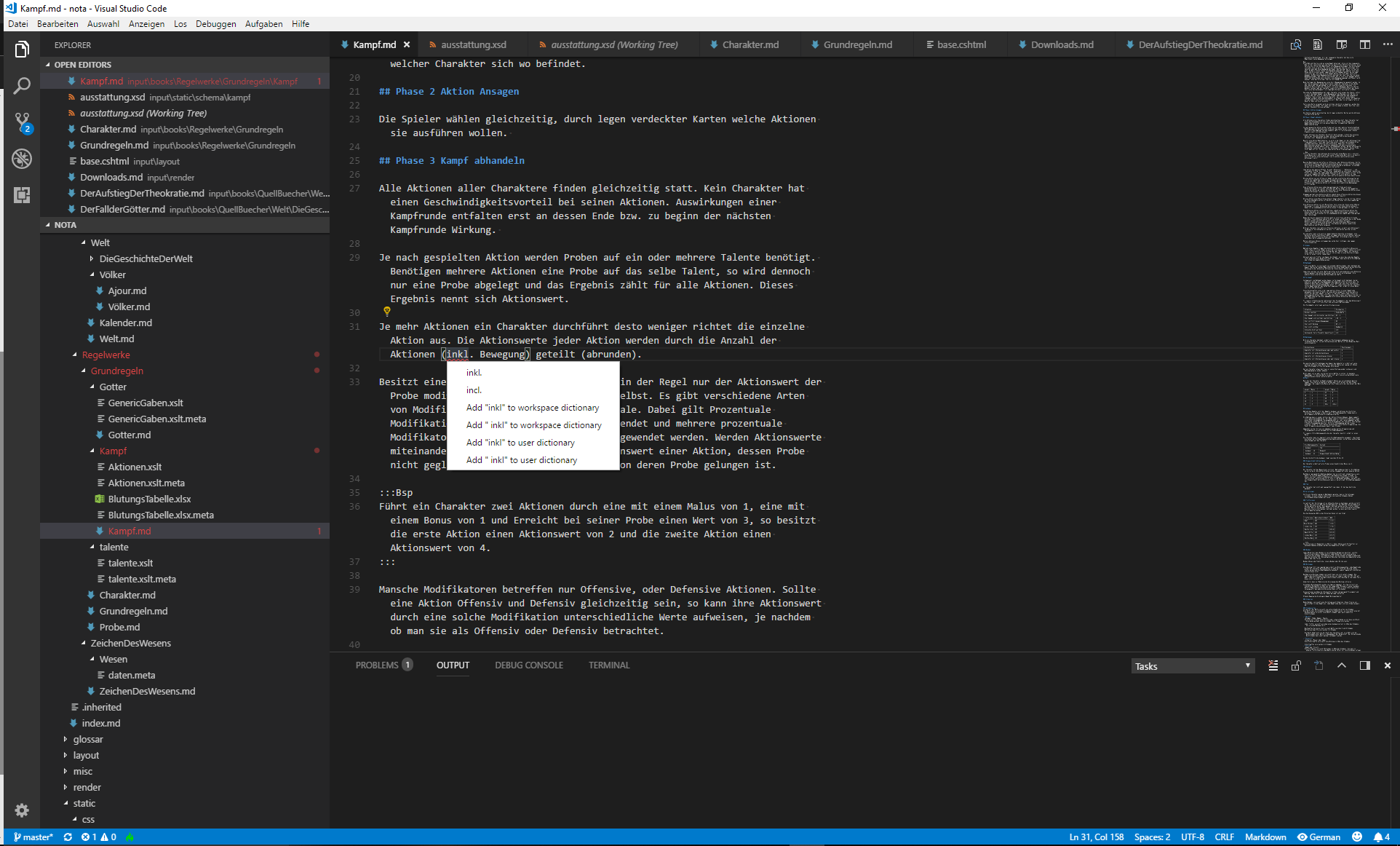This screenshot has width=1400, height=846.
Task: Clear the output panel
Action: (x=1273, y=665)
